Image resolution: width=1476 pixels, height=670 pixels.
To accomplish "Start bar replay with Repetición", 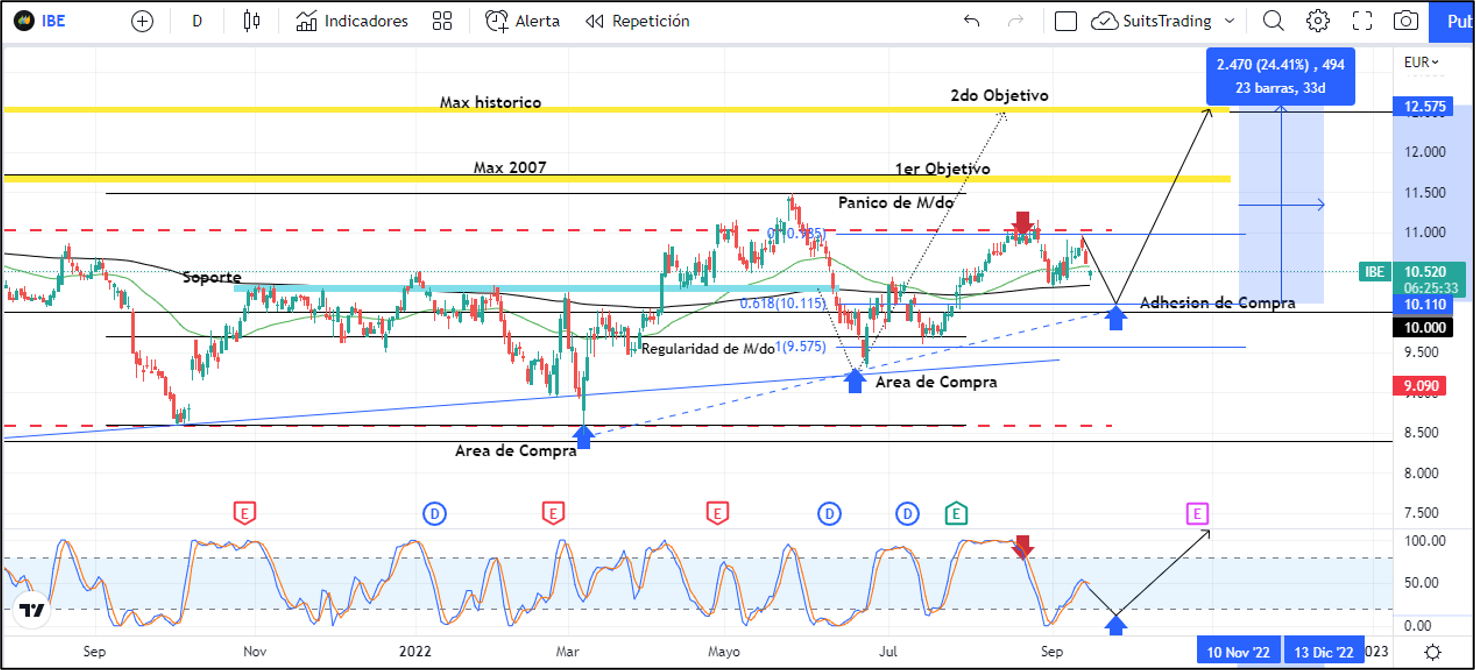I will [637, 21].
